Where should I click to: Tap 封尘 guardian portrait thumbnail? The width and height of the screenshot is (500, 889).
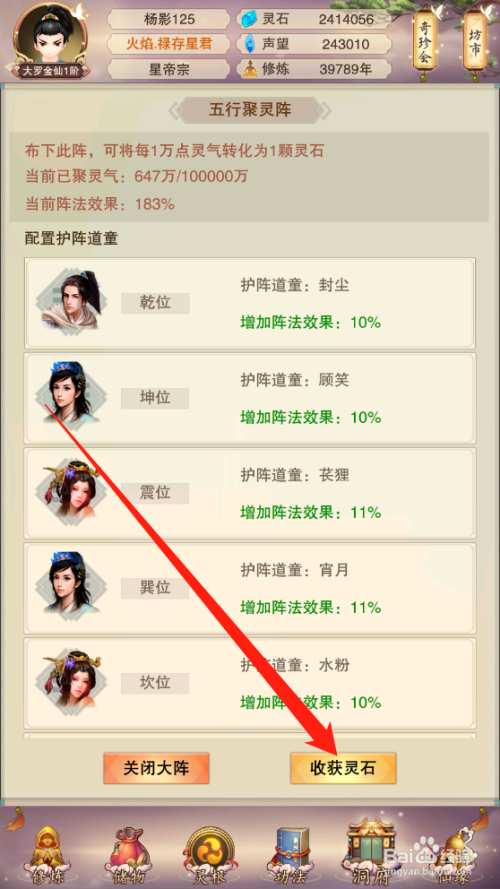(68, 300)
